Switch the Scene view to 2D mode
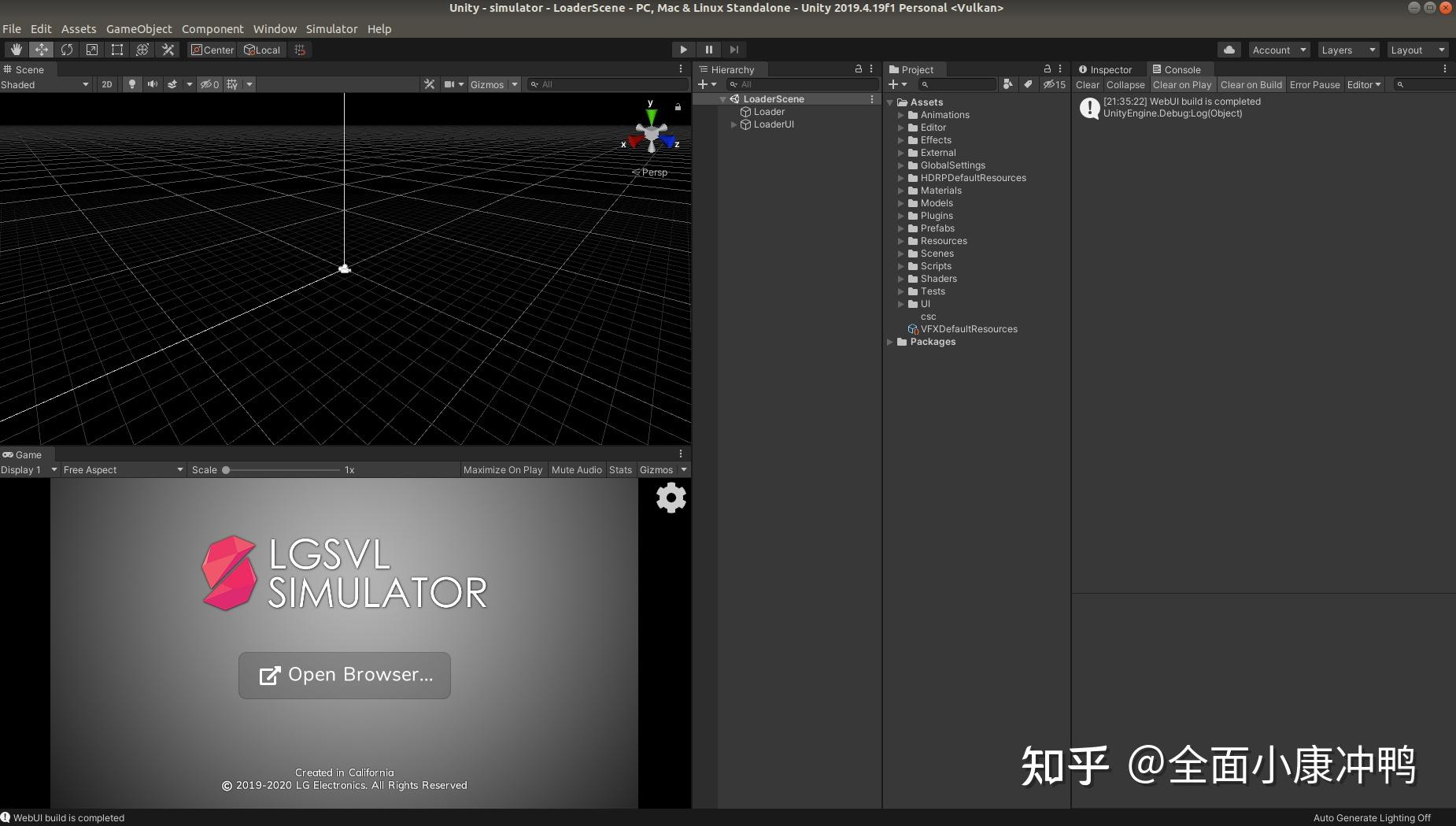 point(106,84)
